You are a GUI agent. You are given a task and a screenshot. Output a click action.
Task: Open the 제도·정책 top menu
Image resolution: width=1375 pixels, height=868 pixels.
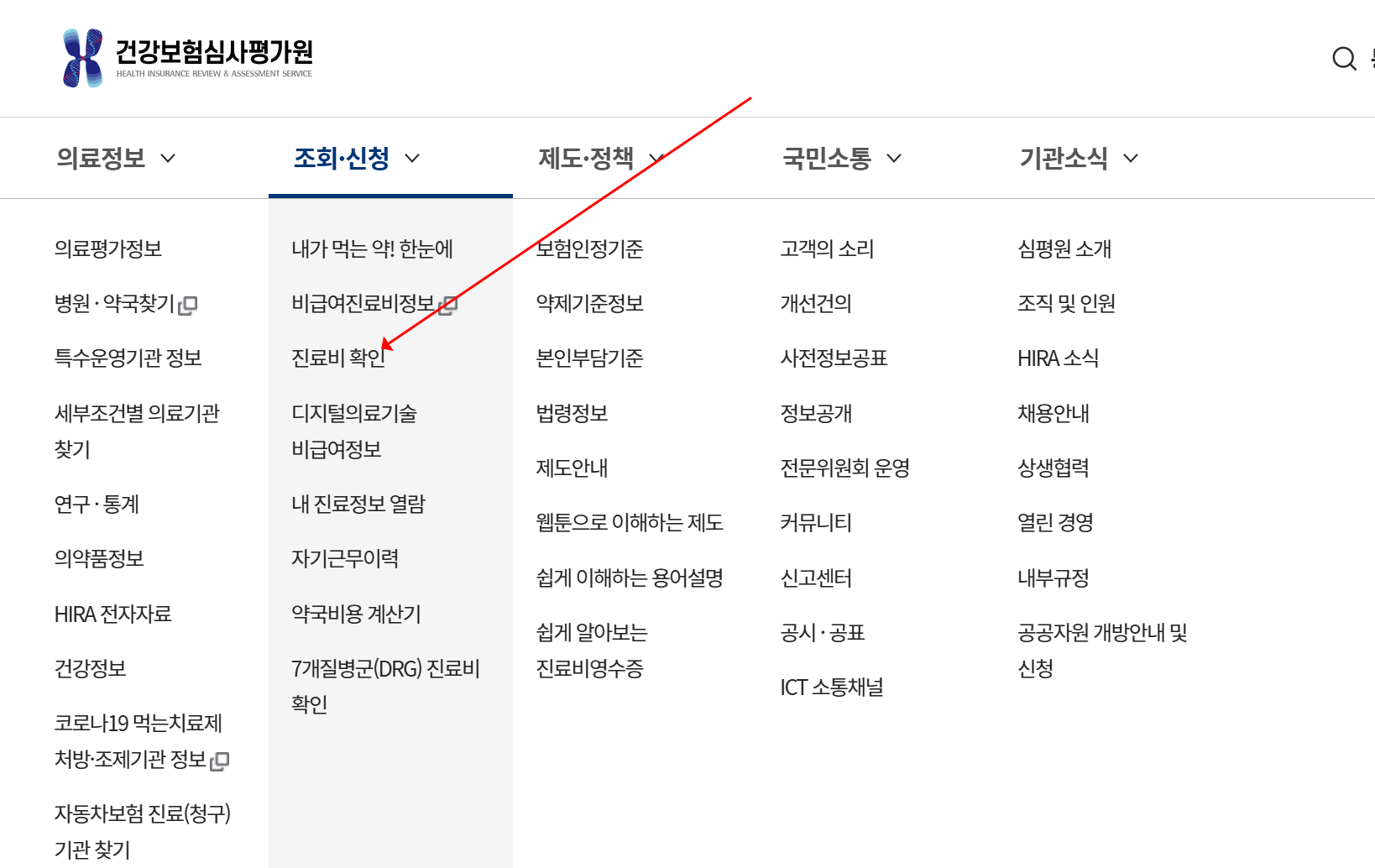(586, 159)
